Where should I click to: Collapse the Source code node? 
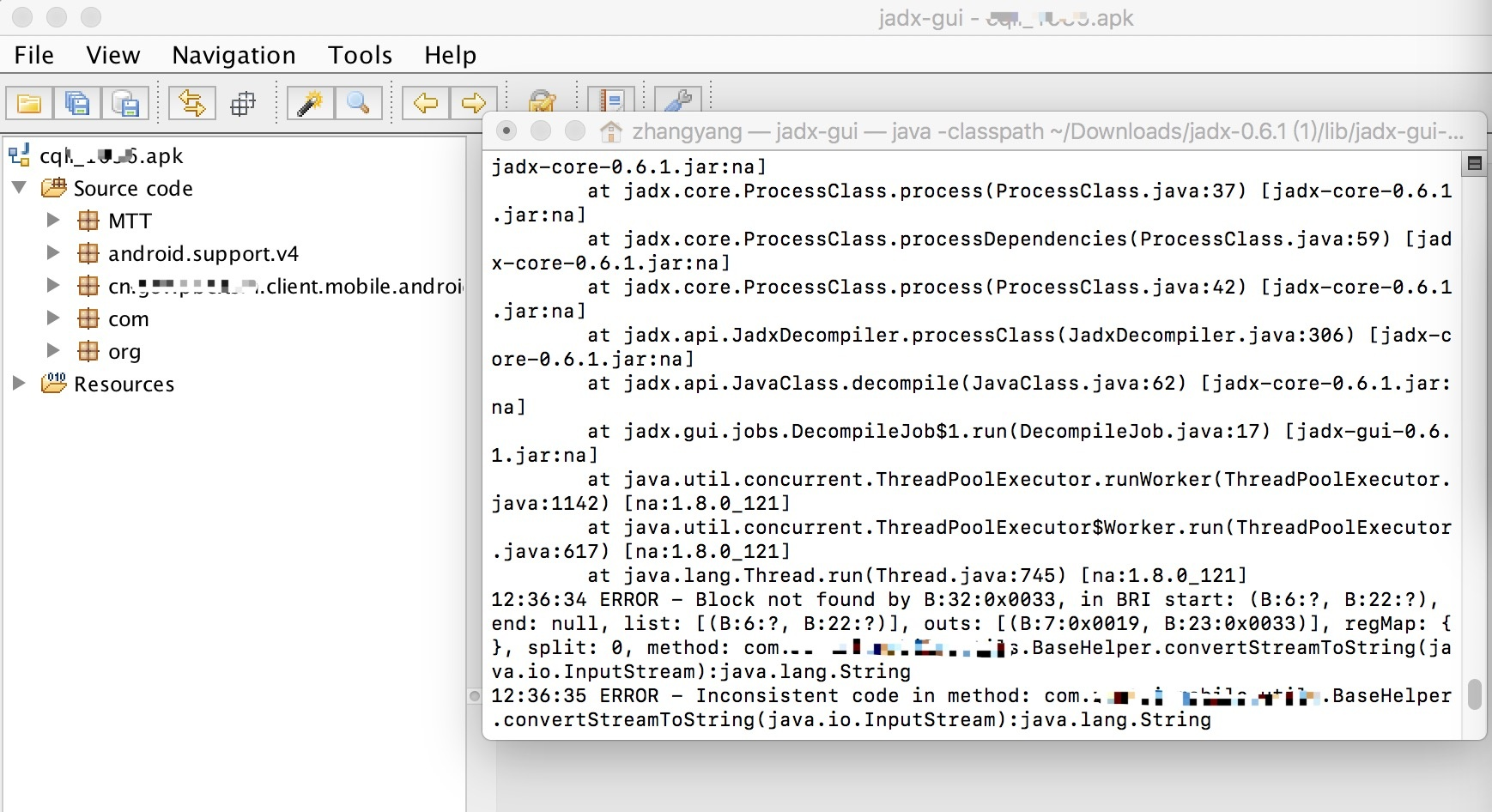19,187
